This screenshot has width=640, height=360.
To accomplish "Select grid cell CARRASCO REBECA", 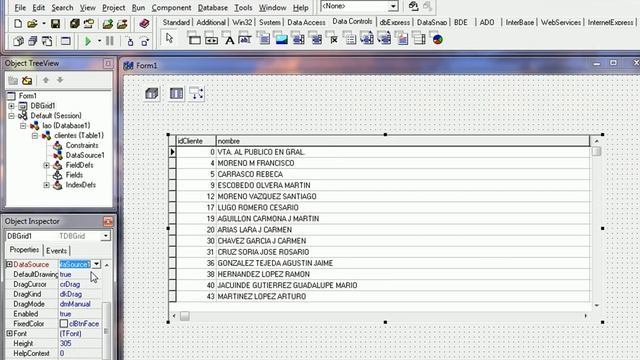I will (x=402, y=174).
